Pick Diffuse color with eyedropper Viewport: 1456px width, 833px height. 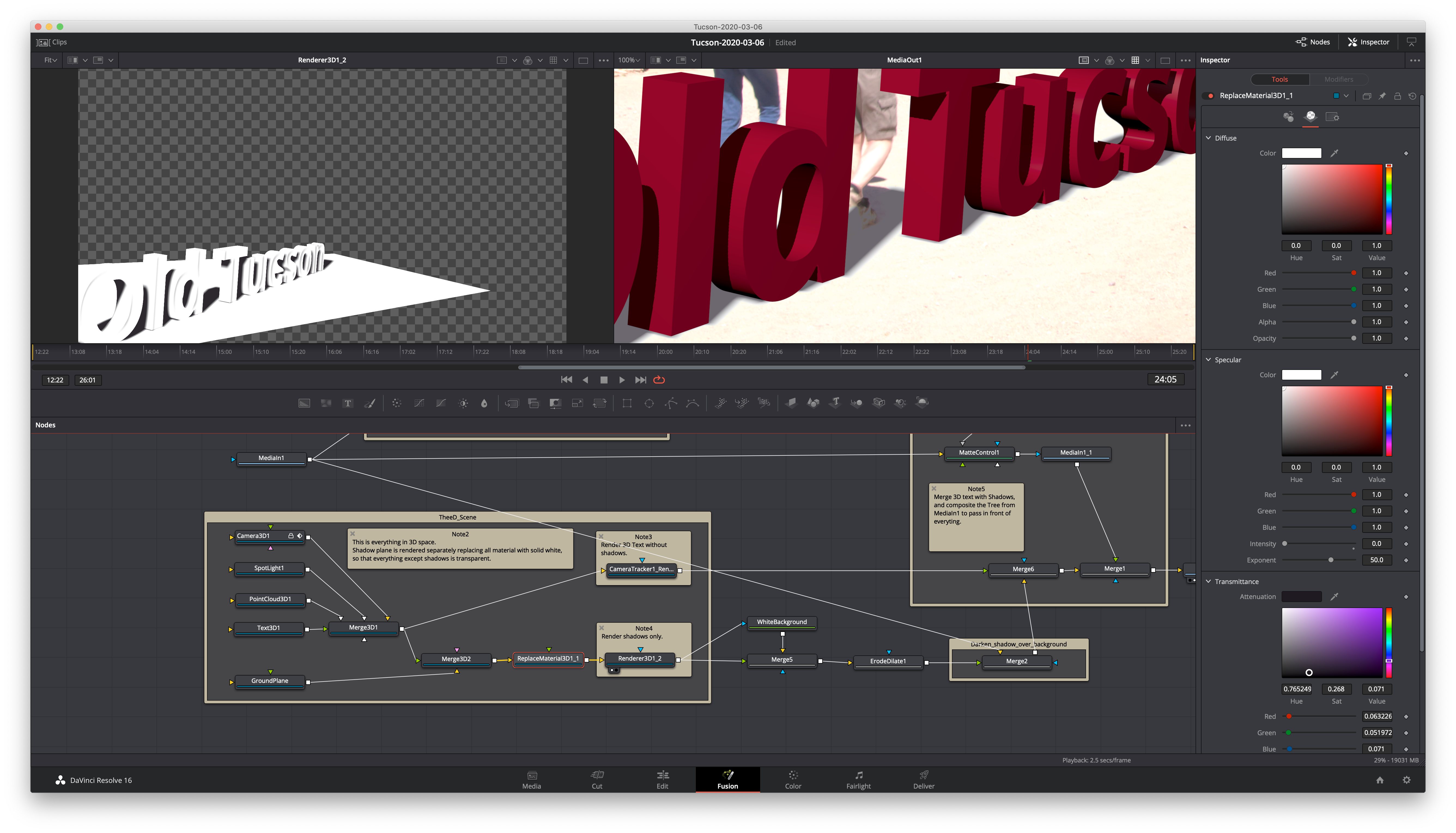1334,153
